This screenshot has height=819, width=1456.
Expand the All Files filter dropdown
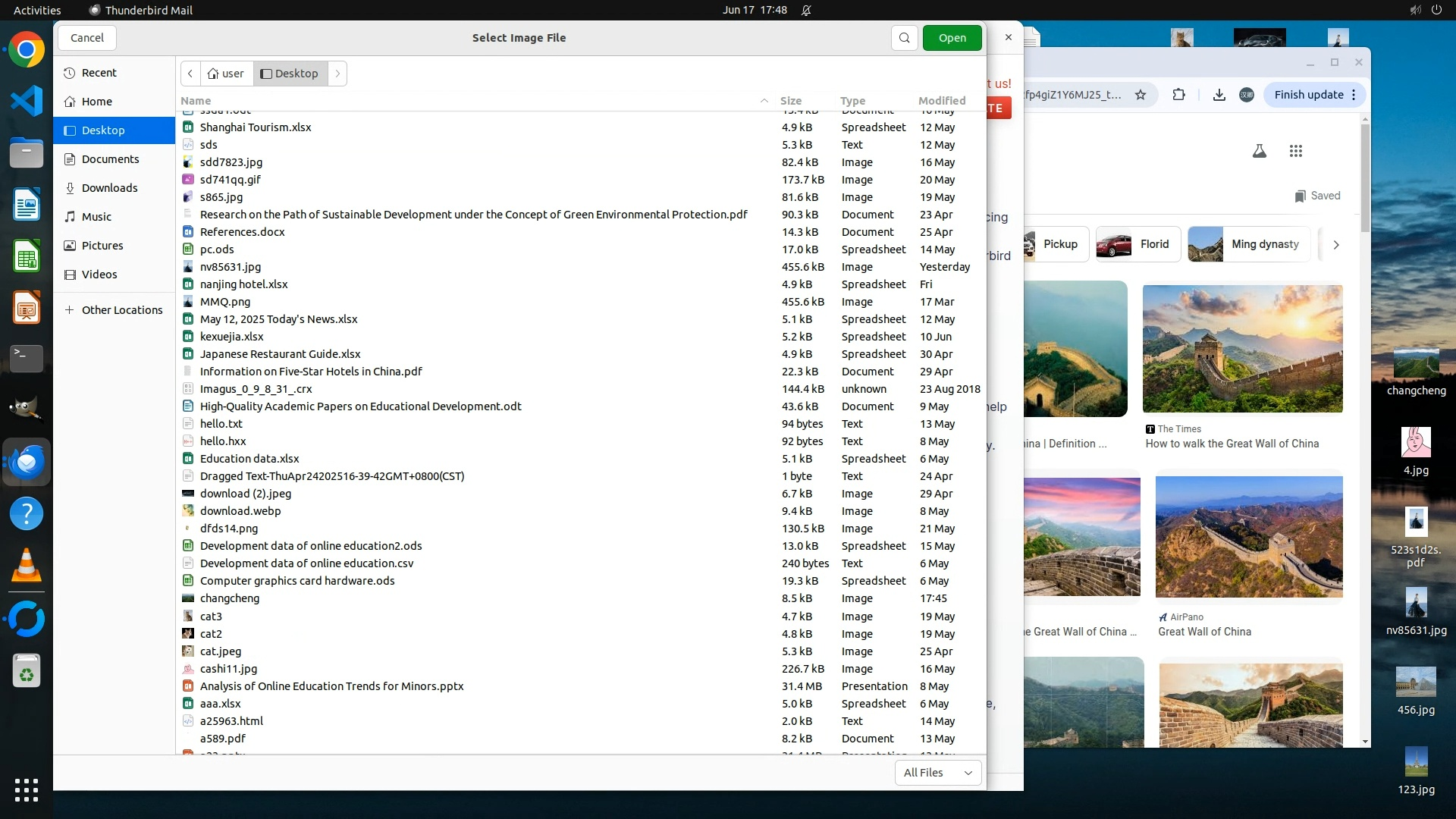coord(937,772)
